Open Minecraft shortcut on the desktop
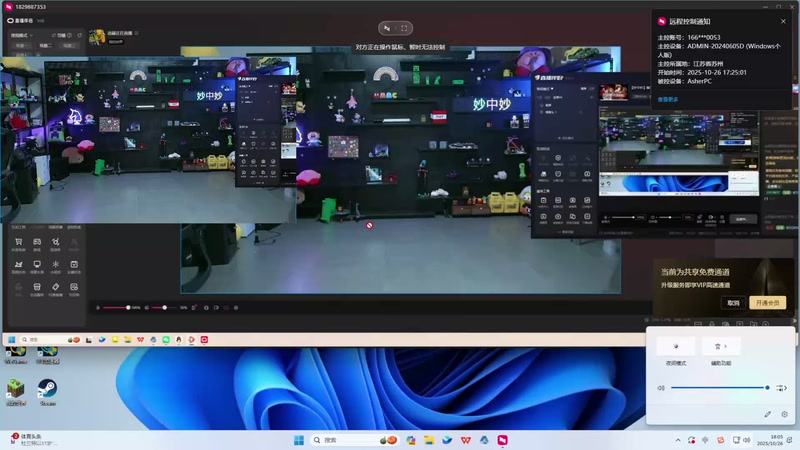The image size is (800, 450). [x=16, y=392]
